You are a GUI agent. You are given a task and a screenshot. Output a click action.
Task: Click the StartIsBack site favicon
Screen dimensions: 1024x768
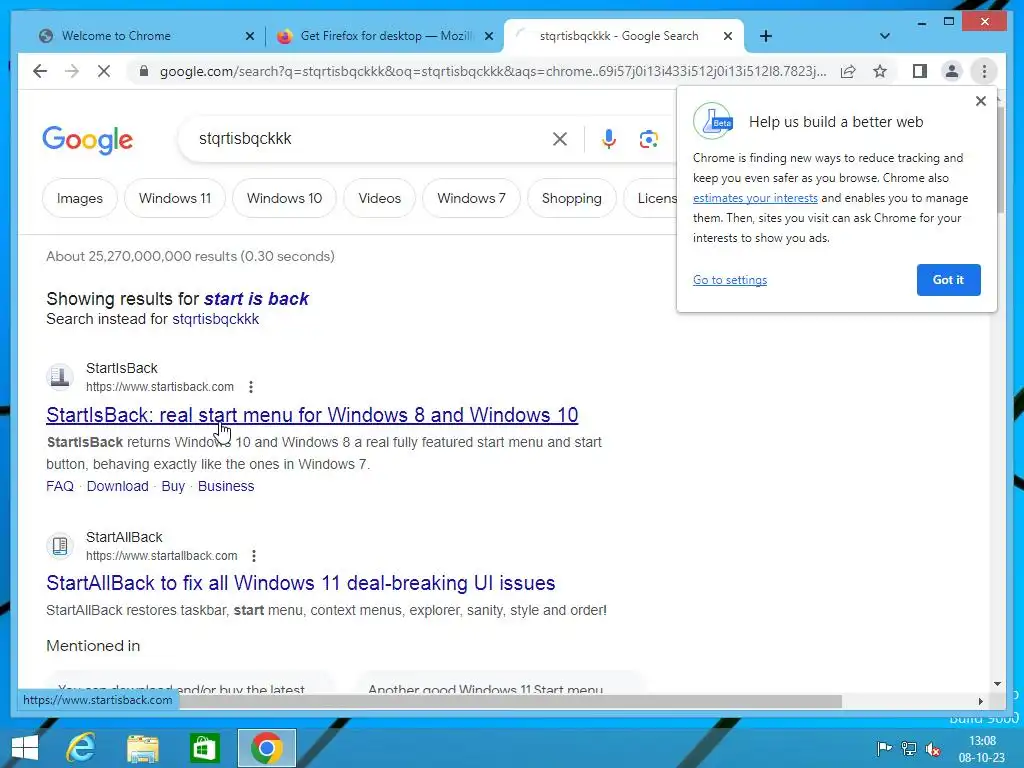pyautogui.click(x=60, y=377)
